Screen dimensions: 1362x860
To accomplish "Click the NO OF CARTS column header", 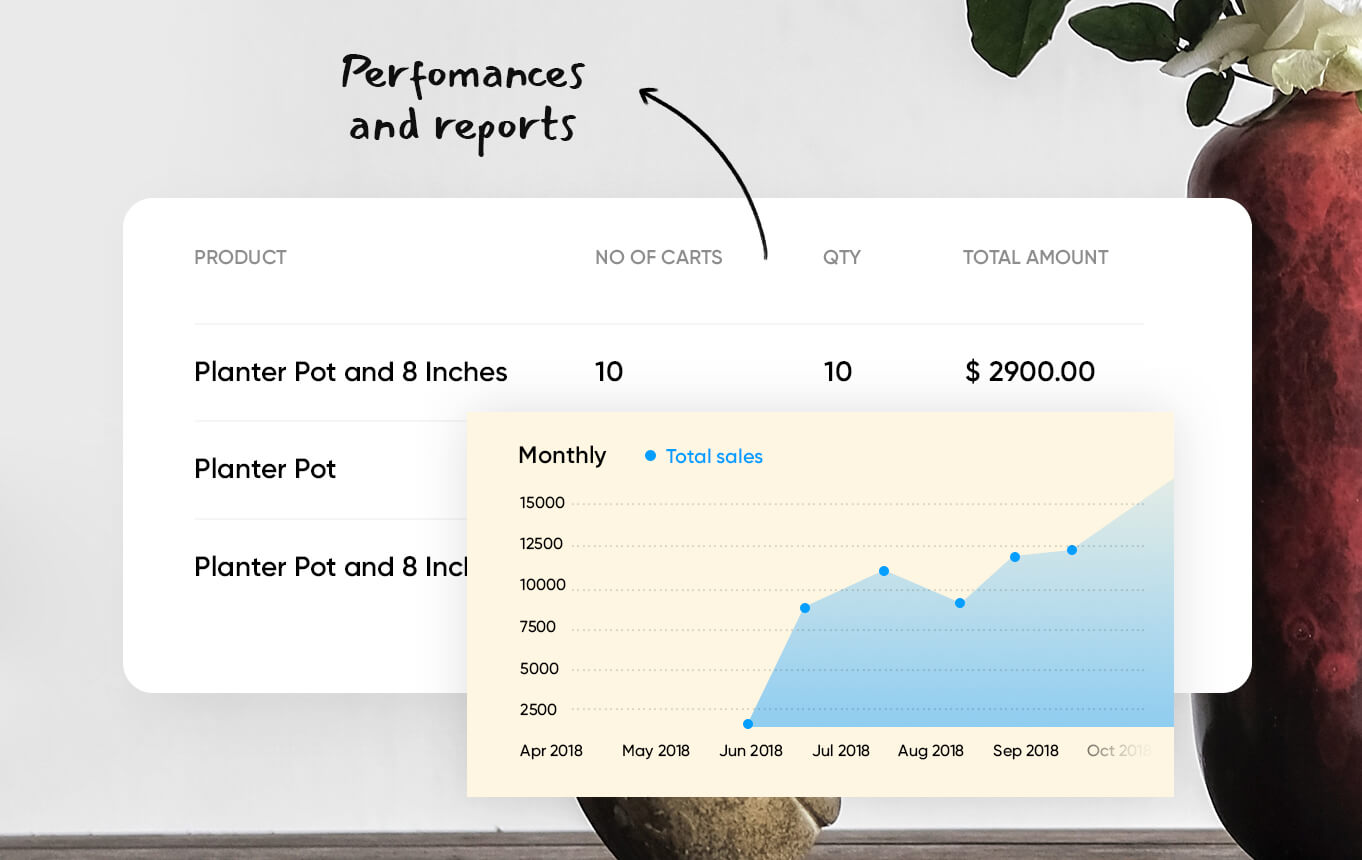I will (x=658, y=257).
